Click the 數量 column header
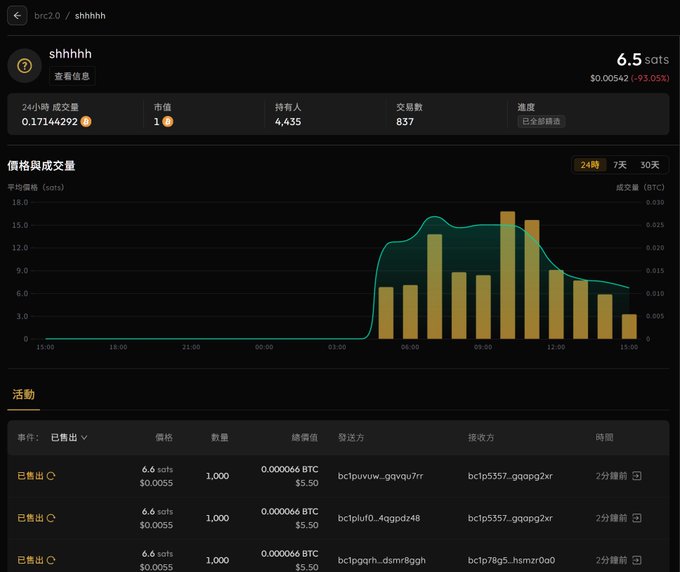 219,438
